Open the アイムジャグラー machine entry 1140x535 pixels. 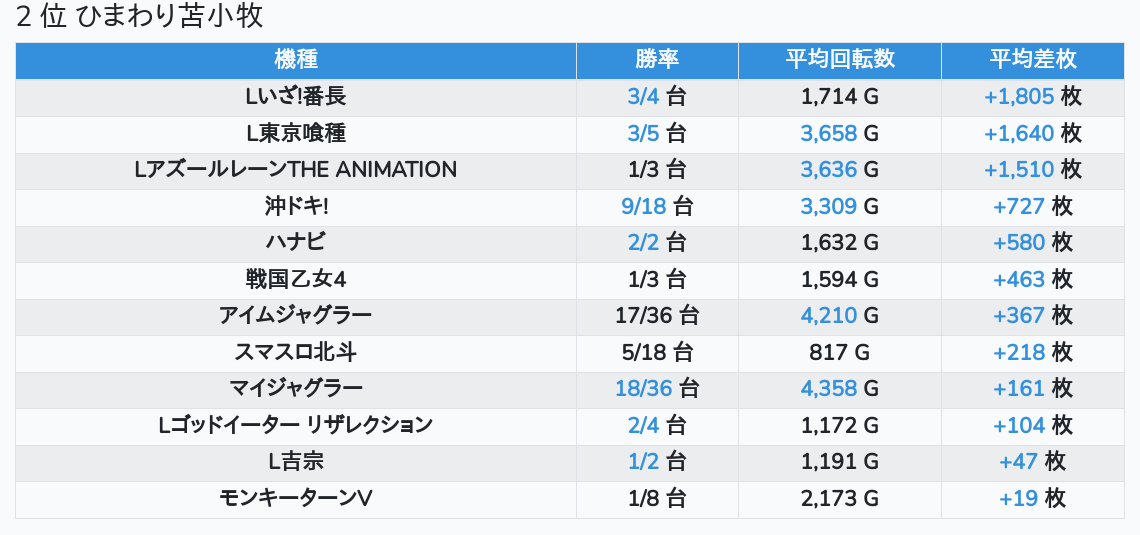pos(295,316)
